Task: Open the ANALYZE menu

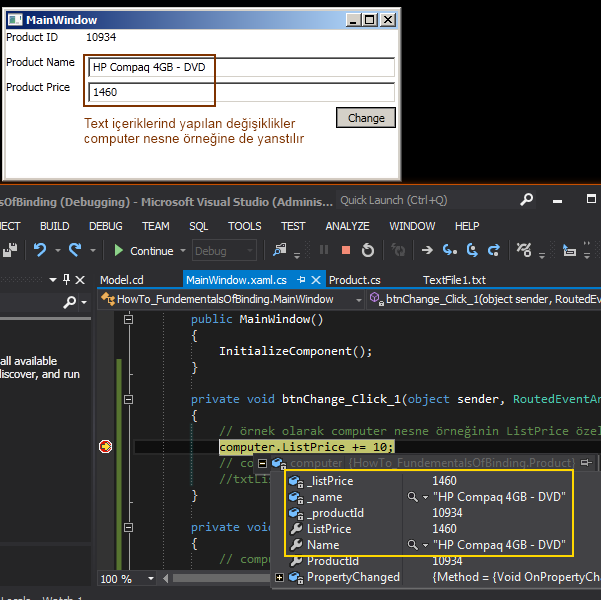Action: point(347,226)
